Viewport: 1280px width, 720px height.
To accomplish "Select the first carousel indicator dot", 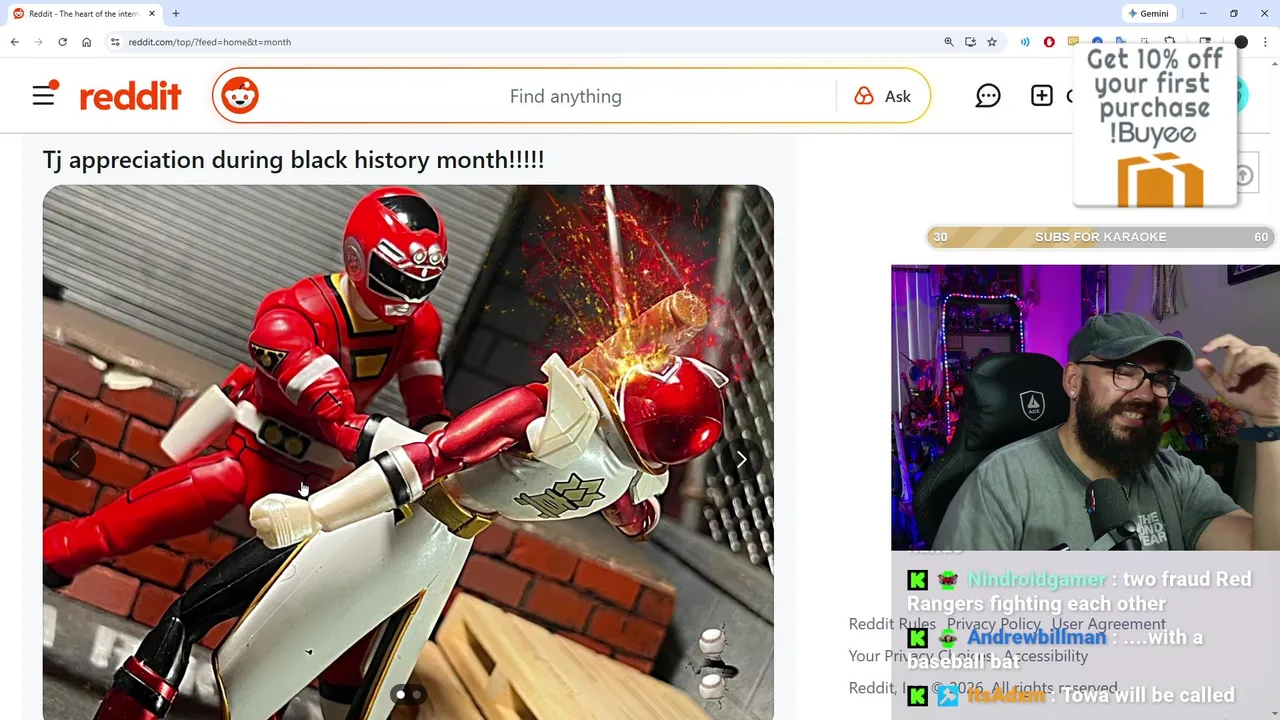I will 401,694.
